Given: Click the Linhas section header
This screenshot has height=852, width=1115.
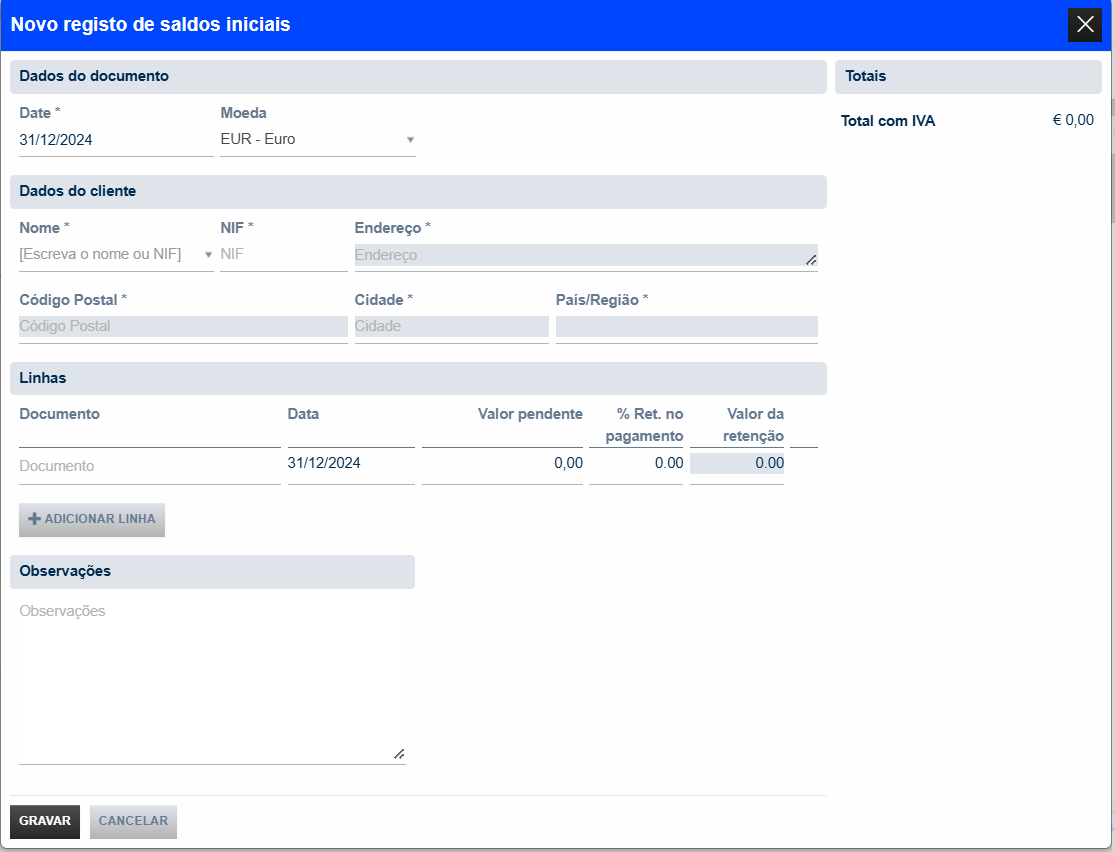Looking at the screenshot, I should [418, 378].
